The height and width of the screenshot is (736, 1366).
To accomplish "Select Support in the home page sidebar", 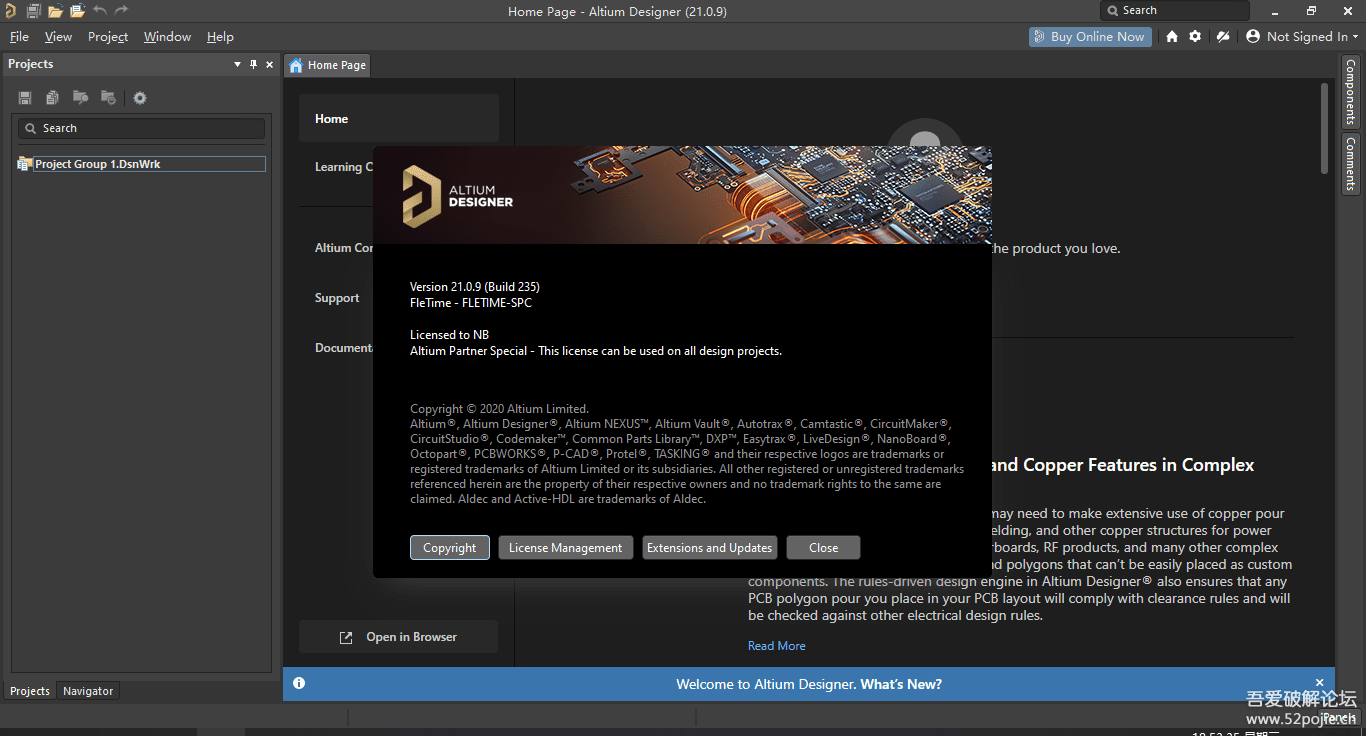I will (337, 298).
